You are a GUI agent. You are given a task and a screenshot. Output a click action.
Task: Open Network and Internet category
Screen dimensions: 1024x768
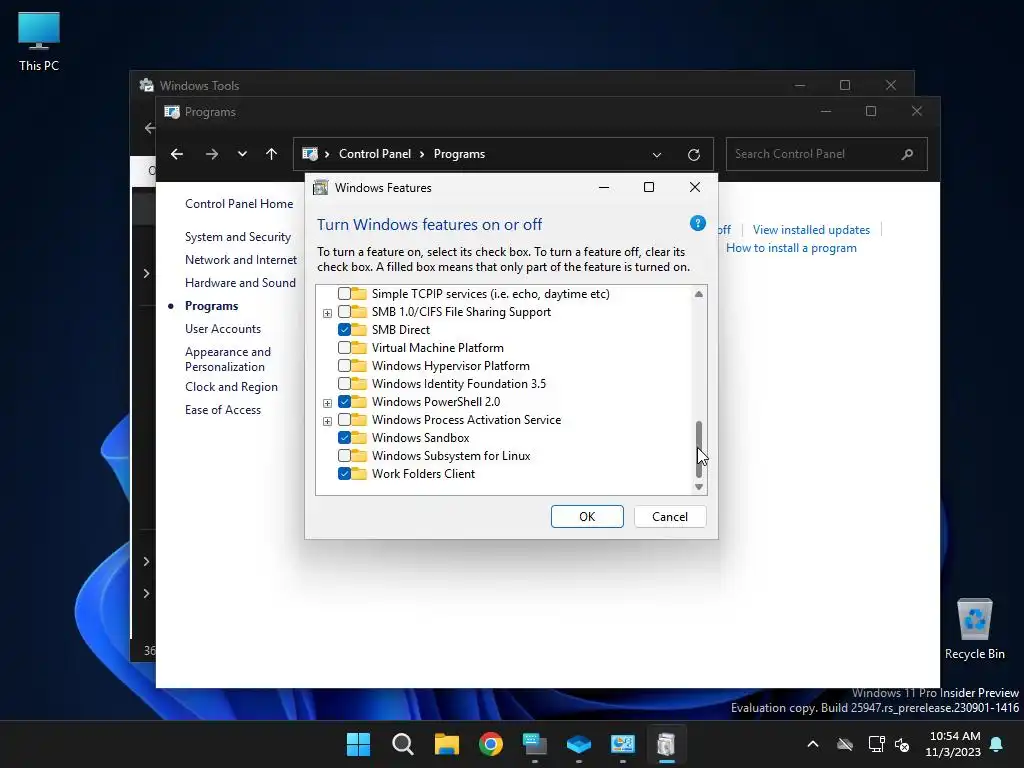pyautogui.click(x=241, y=259)
